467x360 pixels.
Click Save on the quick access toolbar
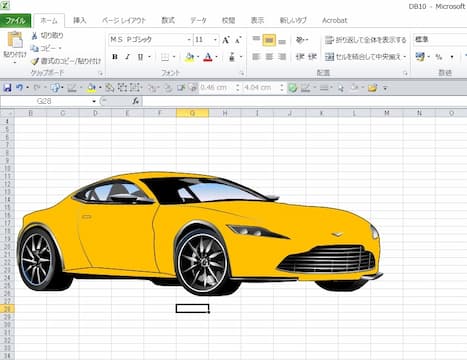(x=7, y=88)
